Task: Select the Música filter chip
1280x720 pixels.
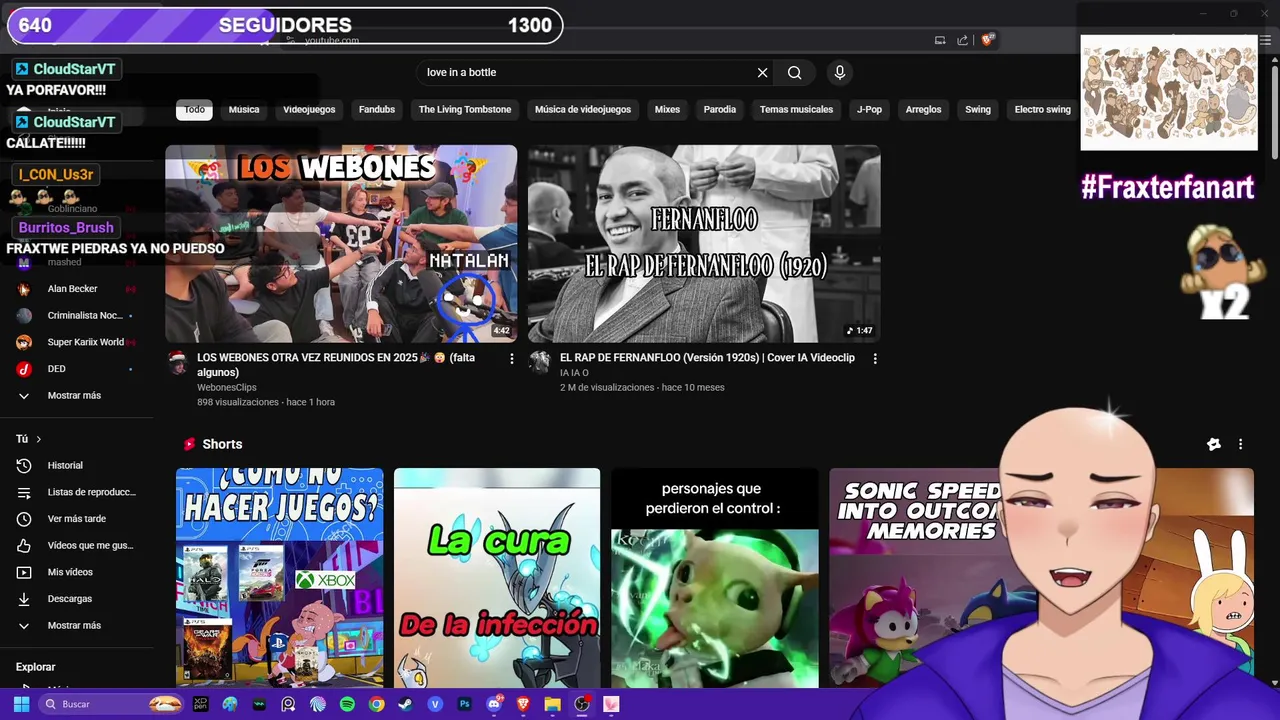Action: tap(244, 110)
